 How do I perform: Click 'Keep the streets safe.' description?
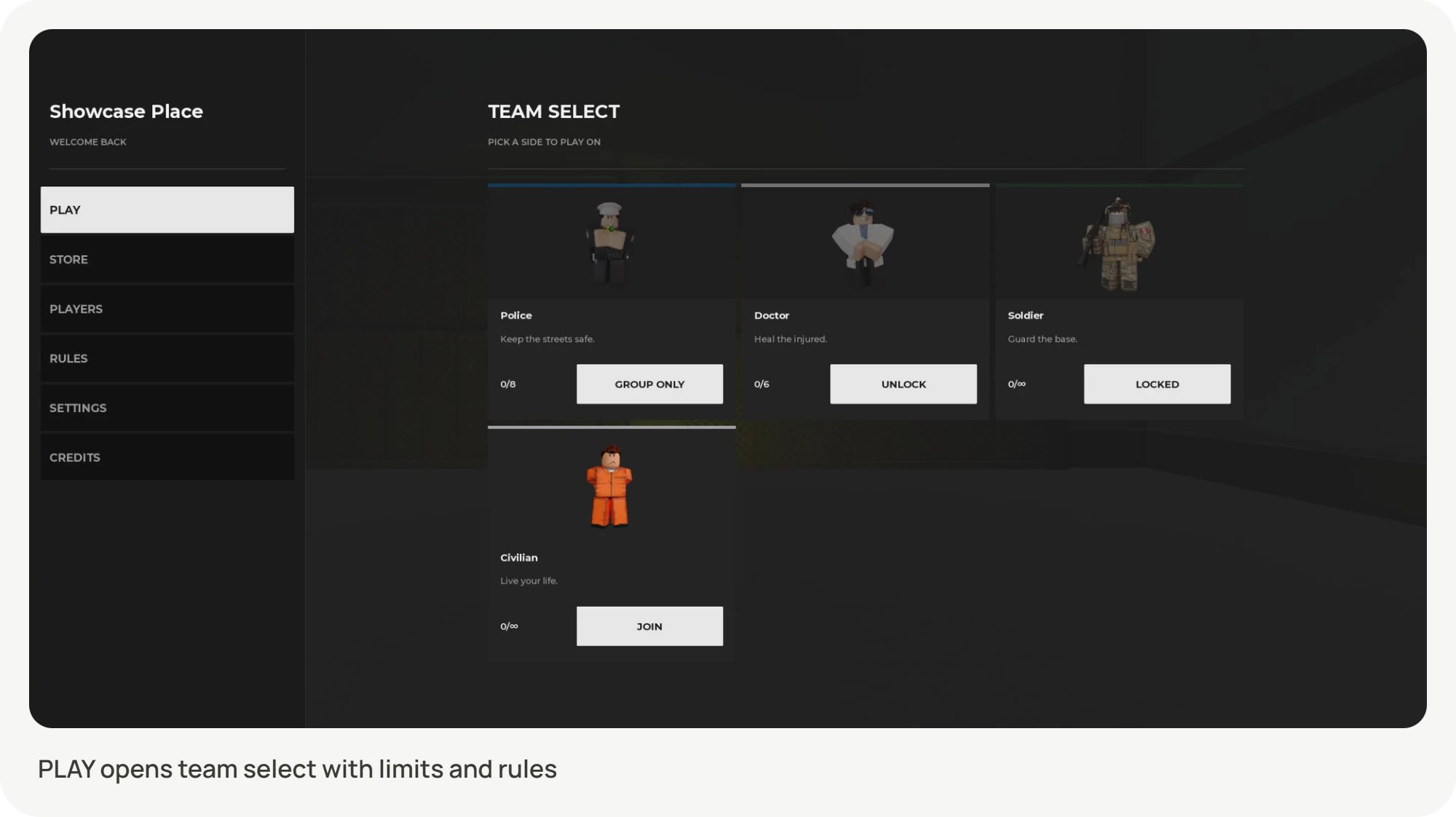tap(547, 339)
